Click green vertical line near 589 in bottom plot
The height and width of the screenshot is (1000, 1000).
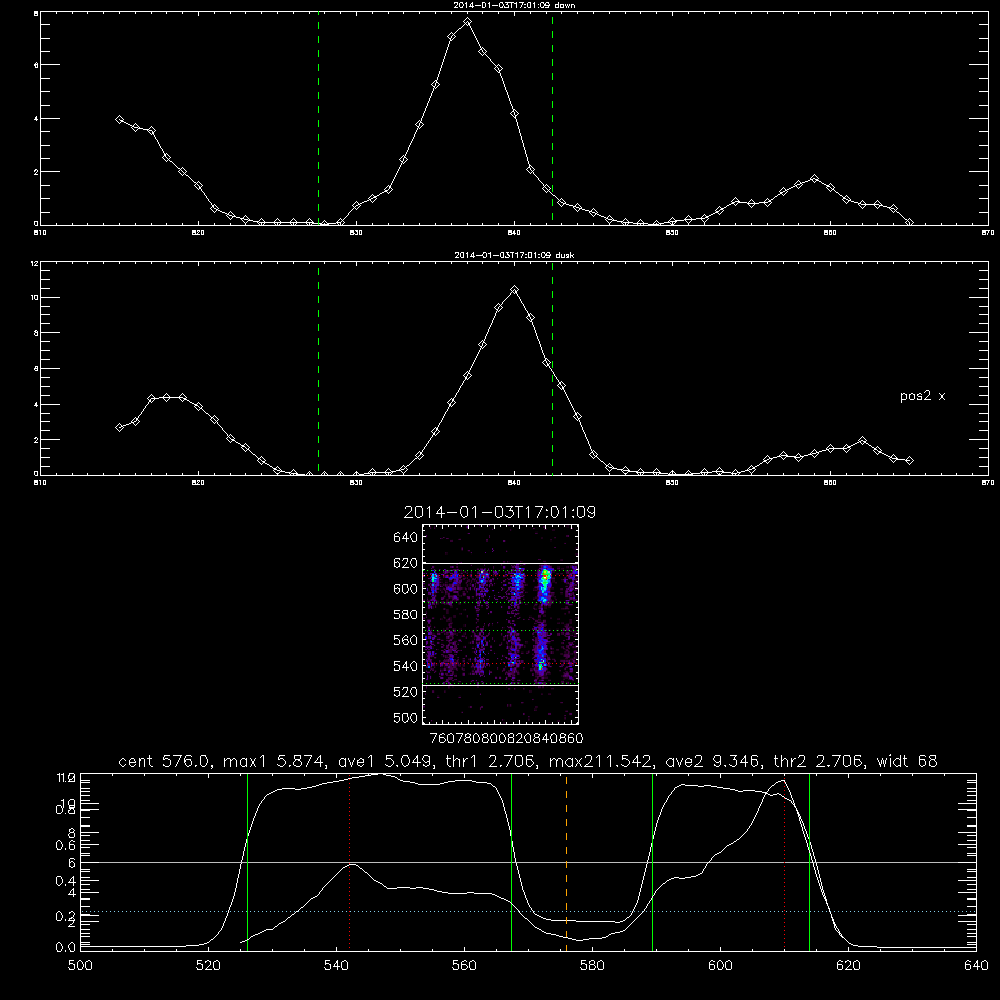[x=652, y=861]
